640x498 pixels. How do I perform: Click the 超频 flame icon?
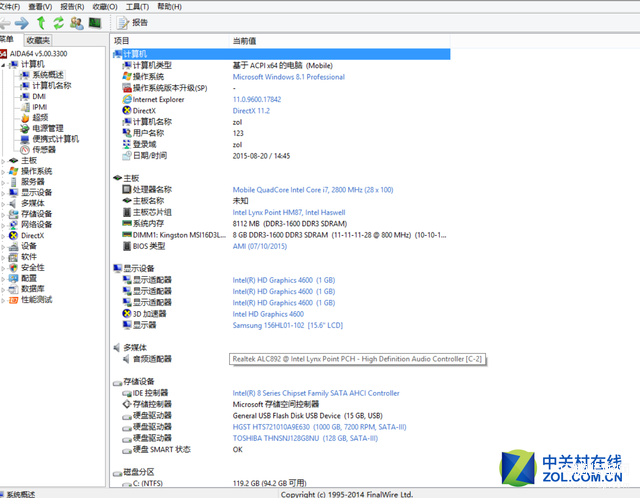click(25, 118)
